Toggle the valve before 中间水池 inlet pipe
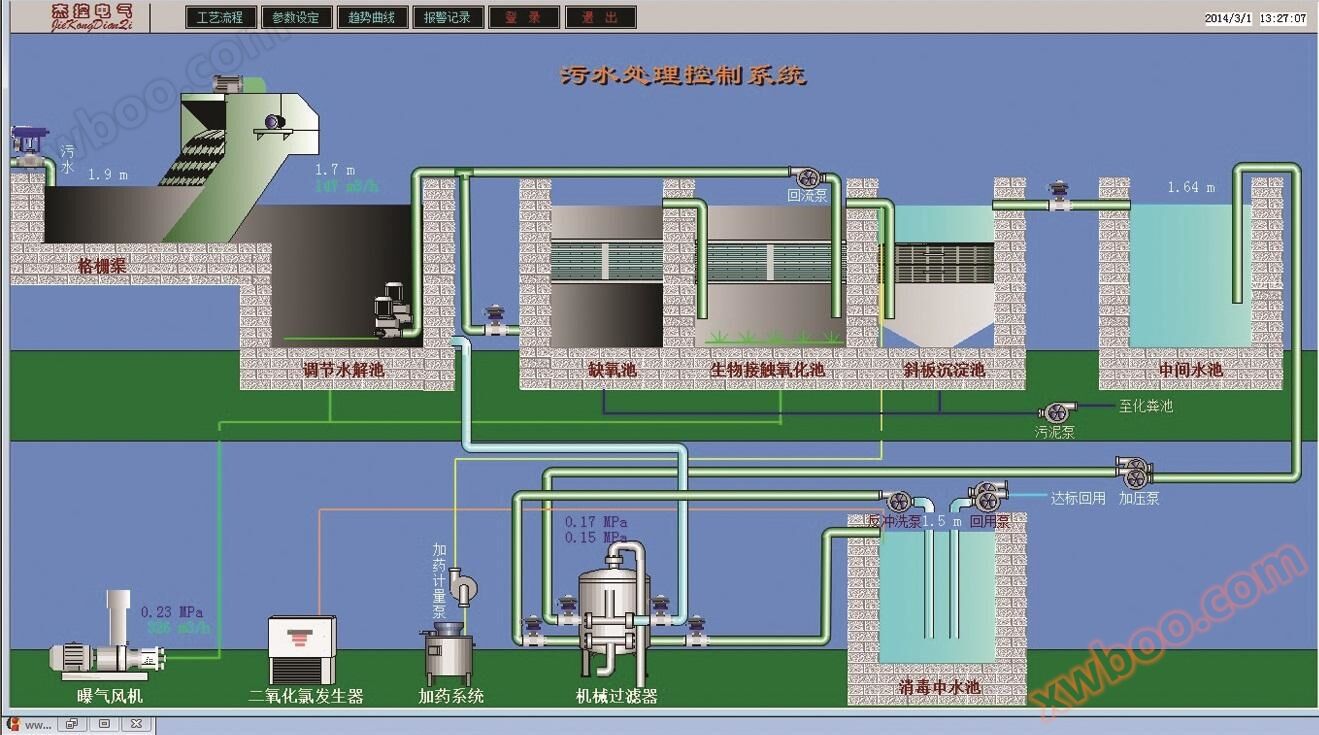Viewport: 1319px width, 735px height. click(x=1059, y=197)
